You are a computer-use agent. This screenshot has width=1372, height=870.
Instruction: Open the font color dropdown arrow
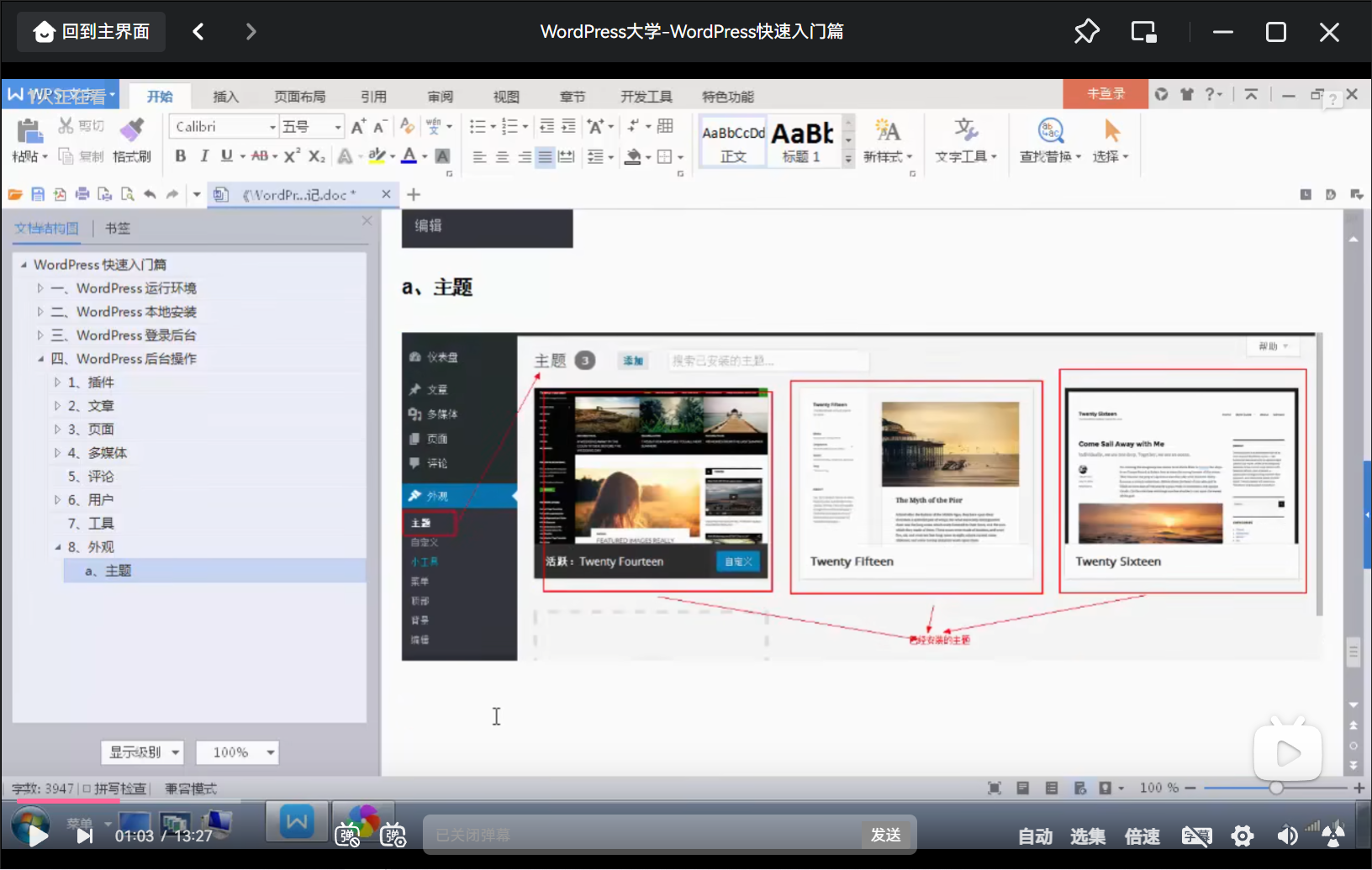pyautogui.click(x=425, y=157)
